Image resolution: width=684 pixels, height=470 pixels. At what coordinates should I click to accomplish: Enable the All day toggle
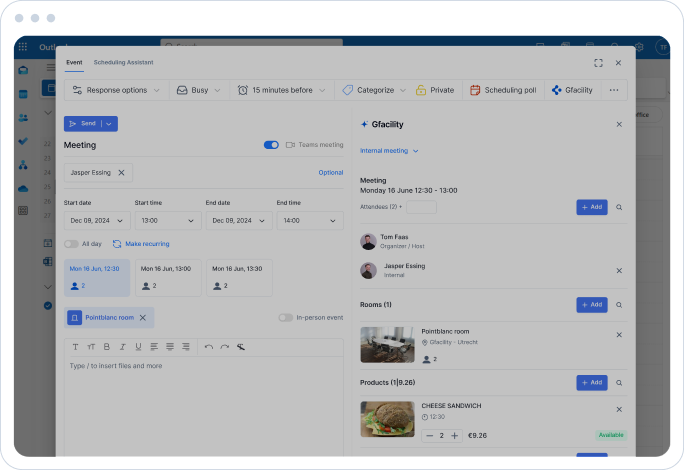pos(71,244)
